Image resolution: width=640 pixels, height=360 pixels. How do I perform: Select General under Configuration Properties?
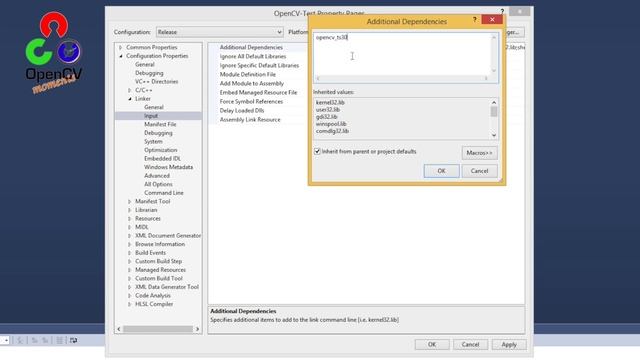144,64
